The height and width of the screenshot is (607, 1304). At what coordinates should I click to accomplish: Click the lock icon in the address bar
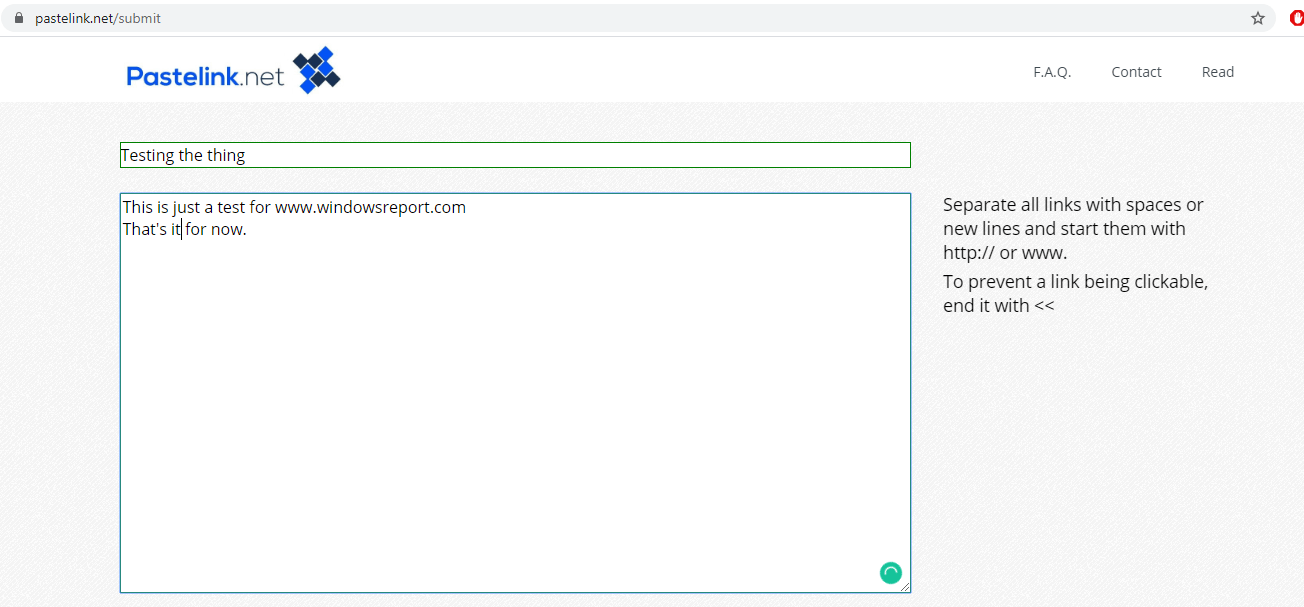[x=18, y=18]
